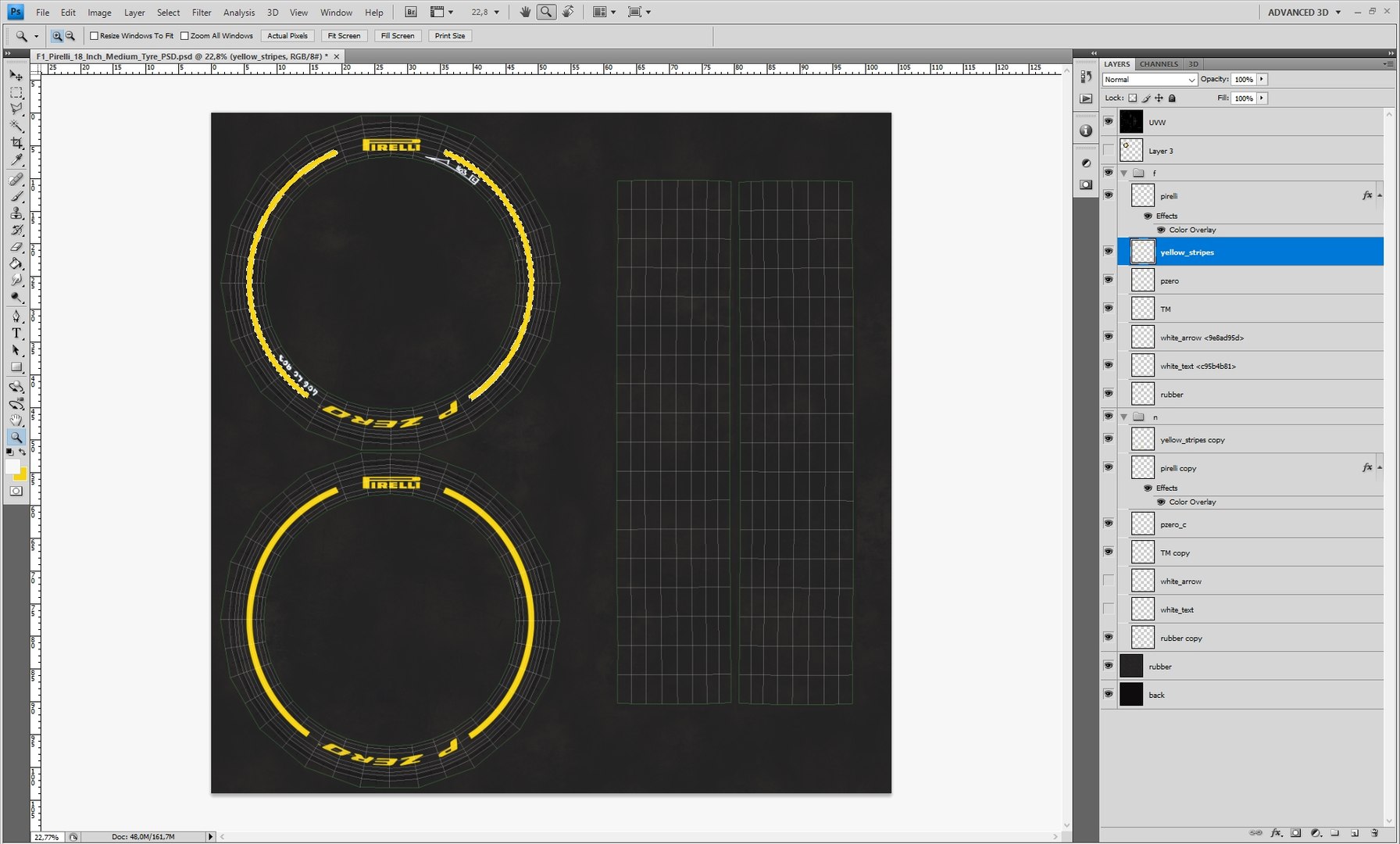Click Create new layer icon
This screenshot has width=1400, height=844.
point(1355,833)
